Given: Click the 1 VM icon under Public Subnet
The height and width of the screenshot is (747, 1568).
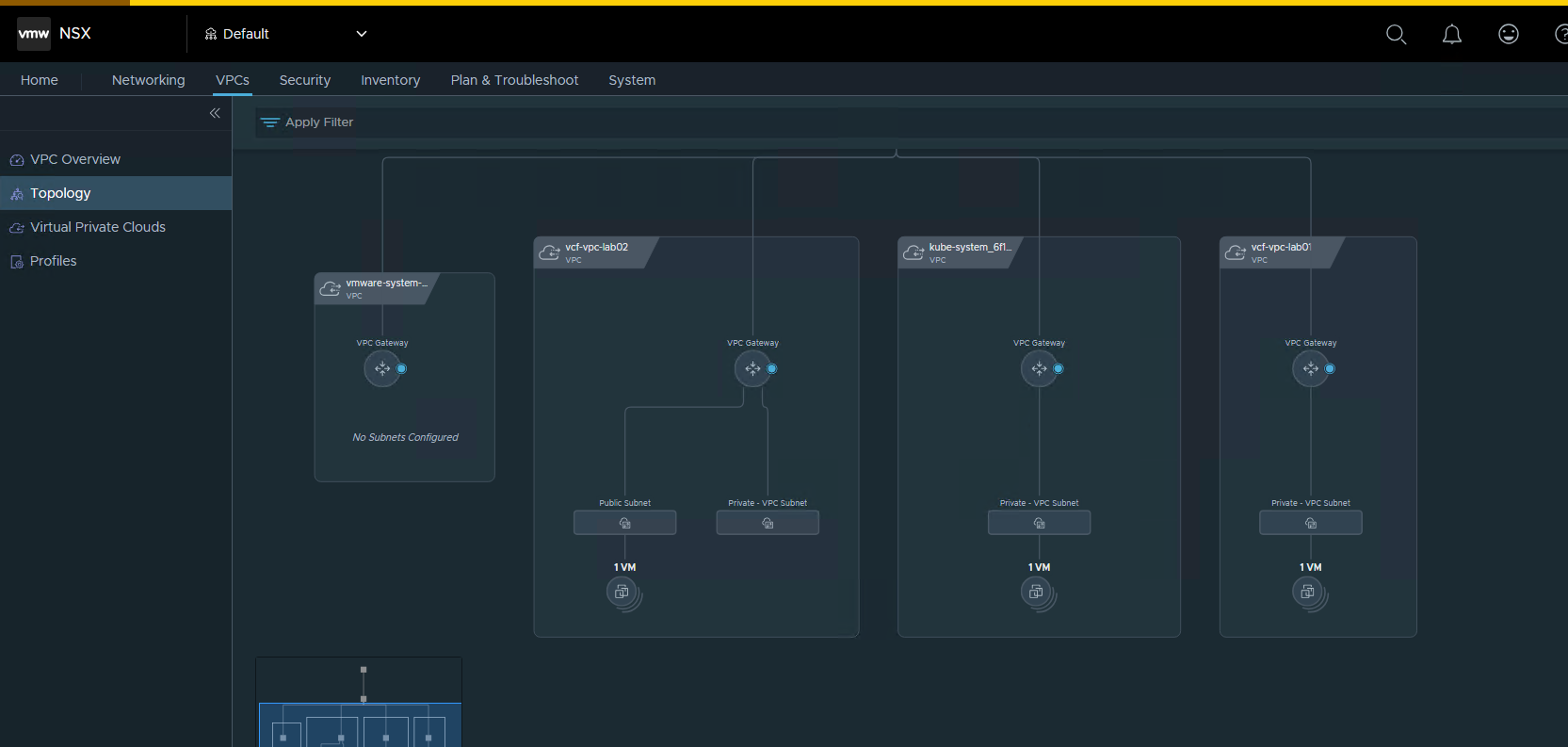Looking at the screenshot, I should [622, 593].
